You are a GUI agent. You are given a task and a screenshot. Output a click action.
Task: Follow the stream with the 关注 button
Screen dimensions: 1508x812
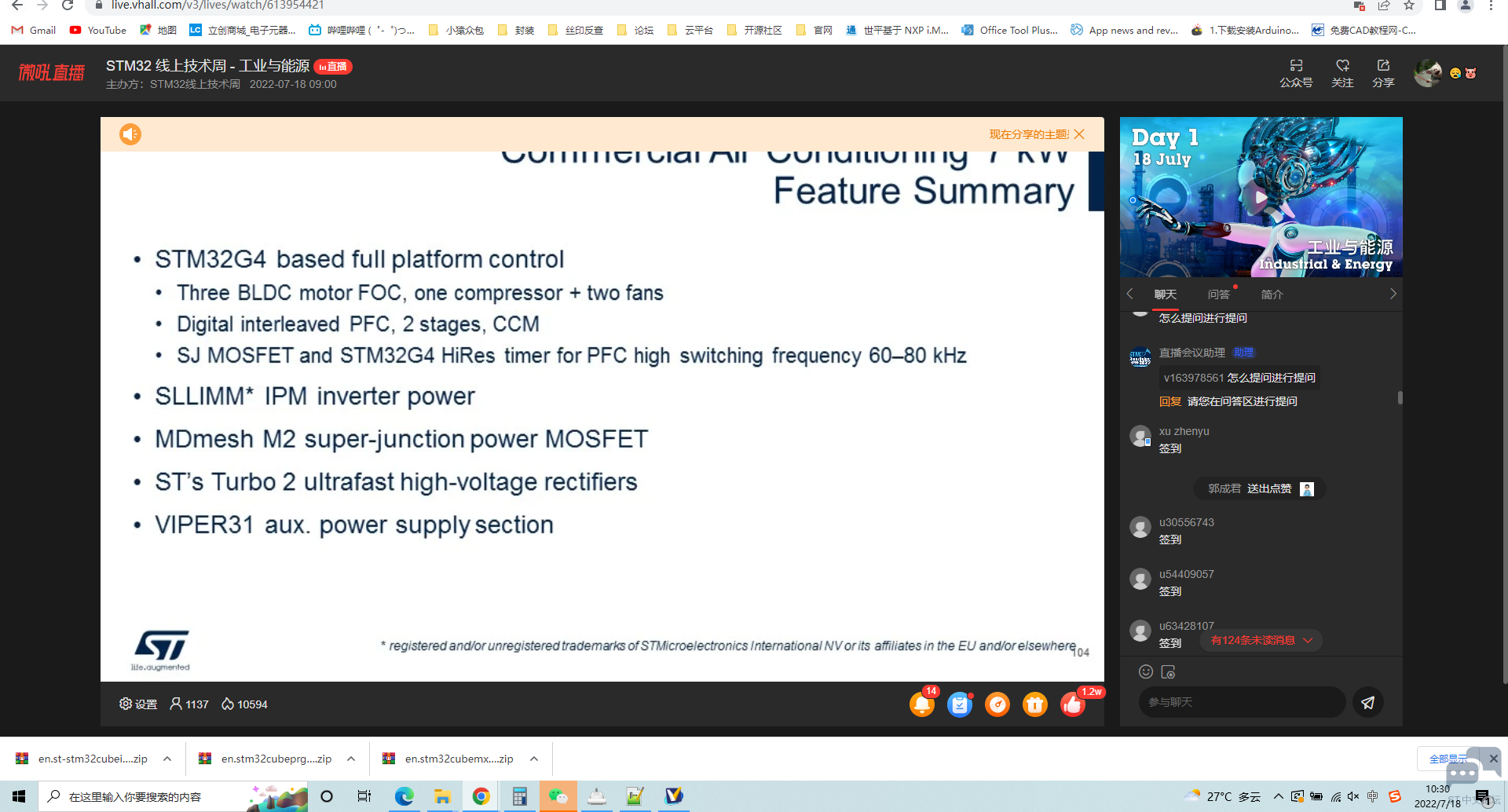[x=1342, y=73]
